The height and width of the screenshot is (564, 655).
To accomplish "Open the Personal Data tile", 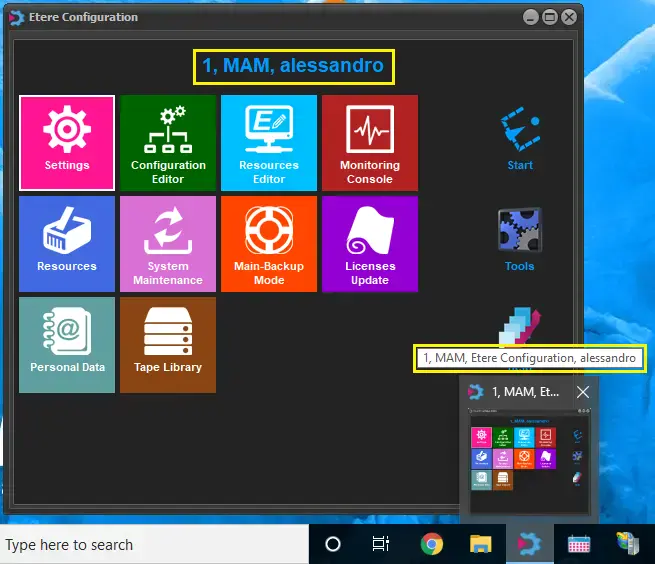I will [x=67, y=344].
